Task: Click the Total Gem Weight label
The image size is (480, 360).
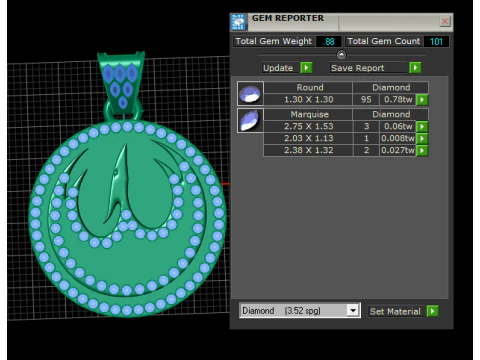Action: coord(274,41)
